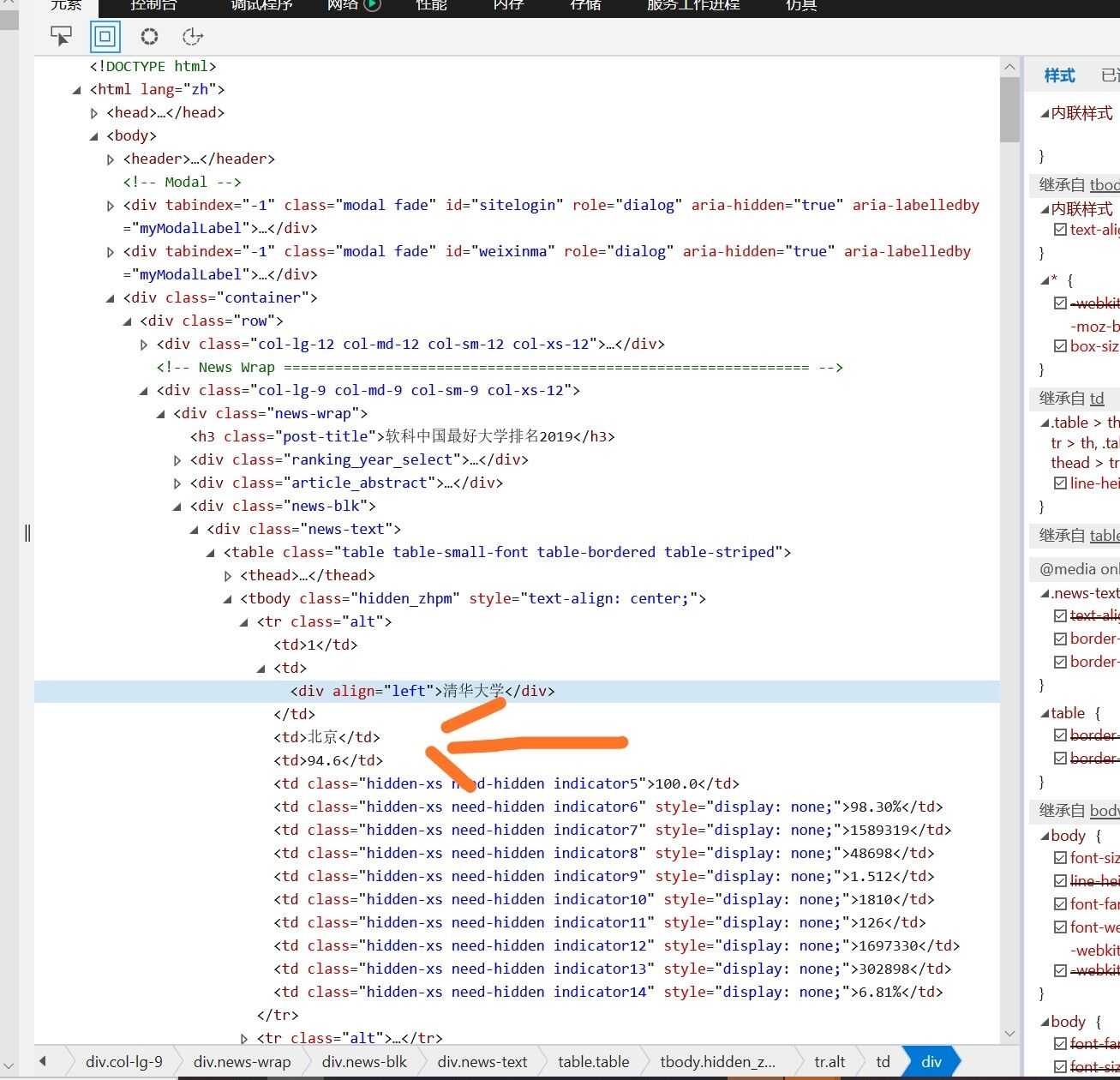Toggle text-align checkbox under tbody inline style

point(1060,229)
